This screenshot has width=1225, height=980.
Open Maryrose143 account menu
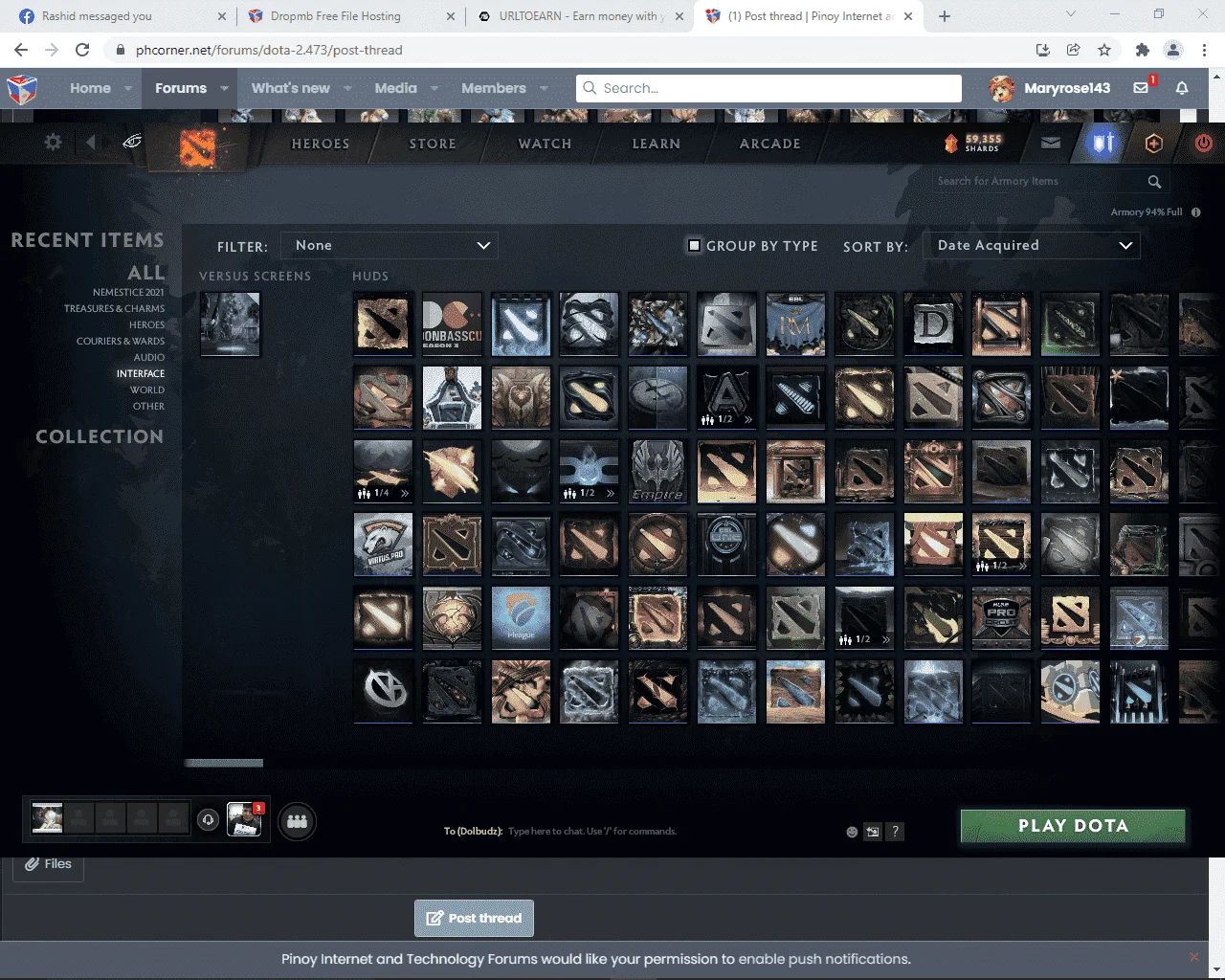pyautogui.click(x=1051, y=88)
